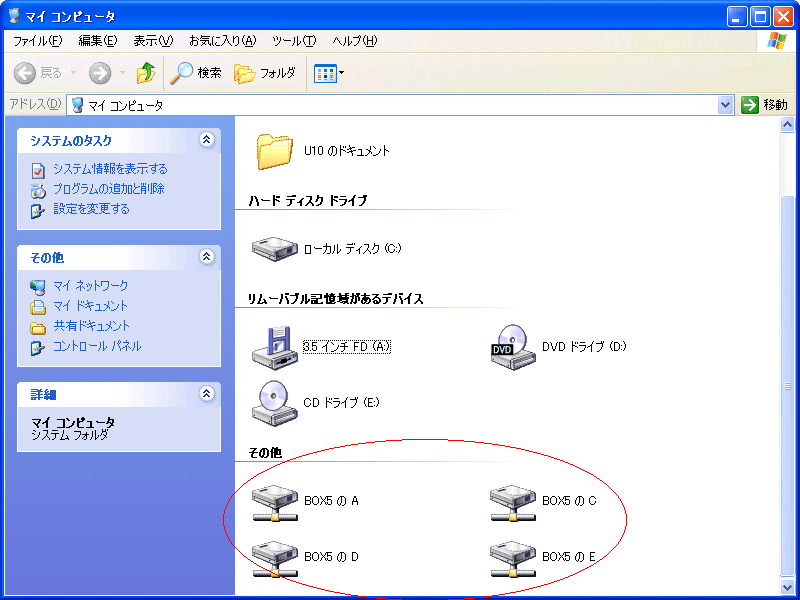Viewport: 800px width, 600px height.
Task: Select the 3.5 インチ FD (A:) floppy icon
Action: point(274,348)
